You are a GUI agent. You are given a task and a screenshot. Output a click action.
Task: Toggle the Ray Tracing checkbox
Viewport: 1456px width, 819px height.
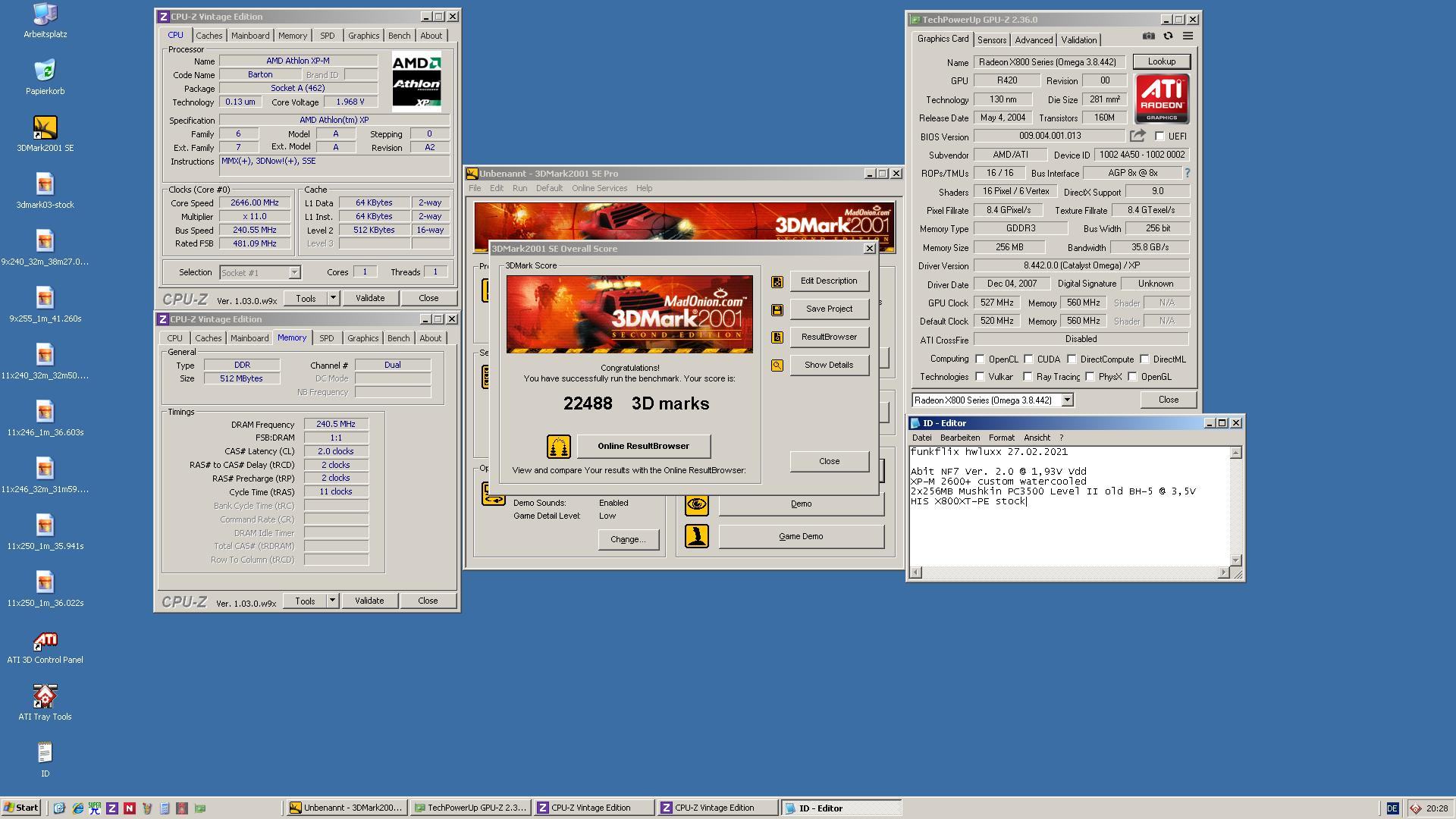(1028, 377)
